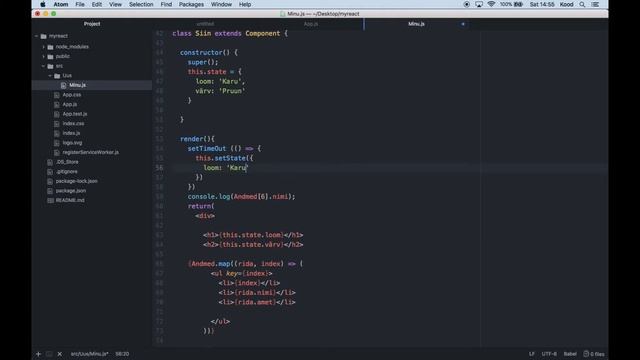This screenshot has height=360, width=640.
Task: Click the LF line ending selector
Action: click(x=531, y=354)
